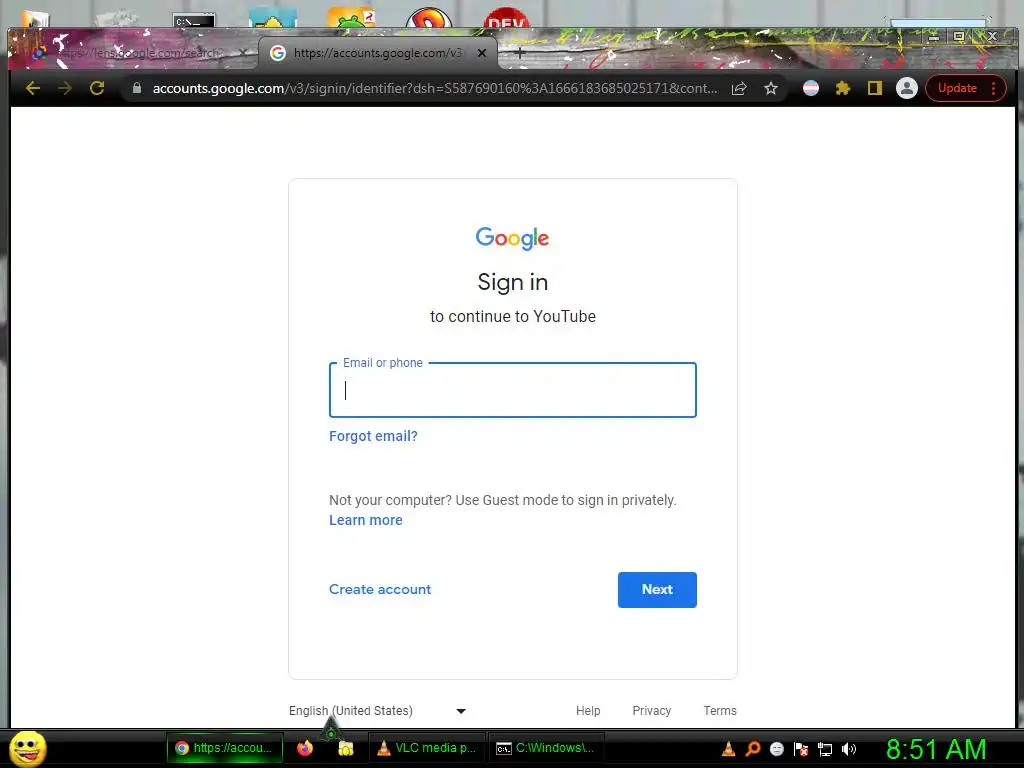The width and height of the screenshot is (1024, 768).
Task: Click the forward navigation arrow
Action: tap(65, 88)
